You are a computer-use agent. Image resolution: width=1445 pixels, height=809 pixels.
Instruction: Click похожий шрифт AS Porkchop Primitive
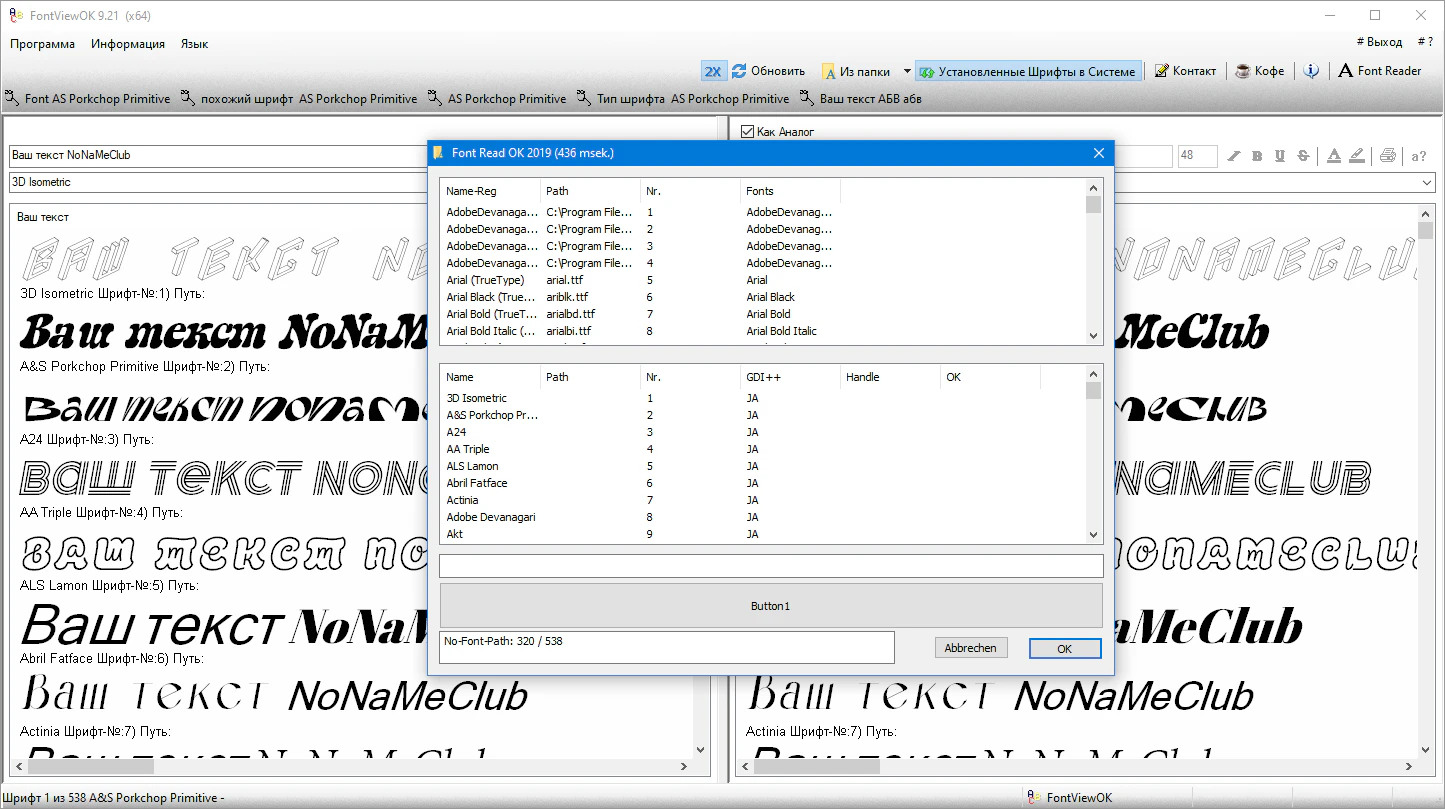point(299,99)
